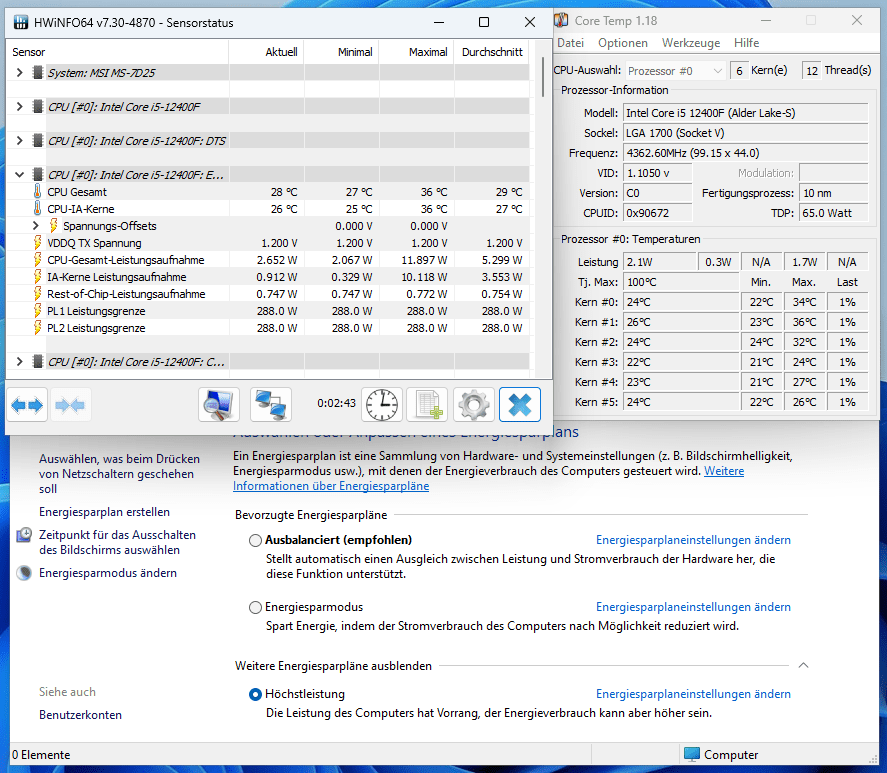Open the Datei menu in Core Temp
This screenshot has height=773, width=887.
pyautogui.click(x=570, y=43)
